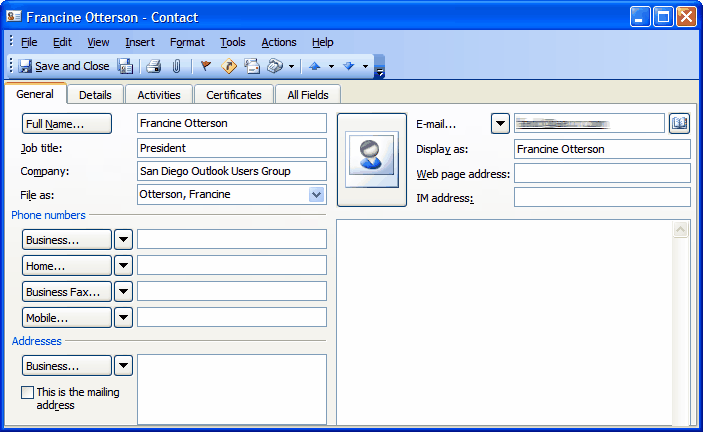The width and height of the screenshot is (703, 432).
Task: Click the Follow Up flag icon
Action: coord(206,66)
